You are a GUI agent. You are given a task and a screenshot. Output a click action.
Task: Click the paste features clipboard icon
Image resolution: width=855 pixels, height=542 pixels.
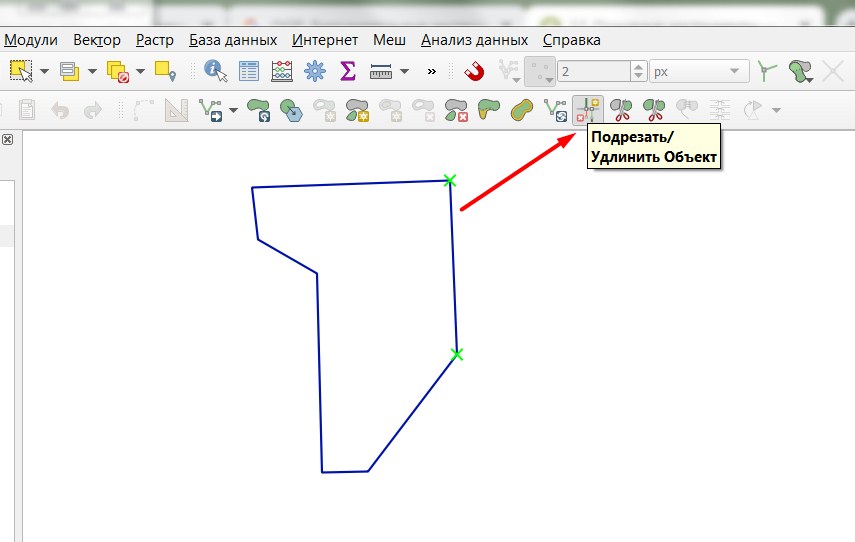point(27,110)
